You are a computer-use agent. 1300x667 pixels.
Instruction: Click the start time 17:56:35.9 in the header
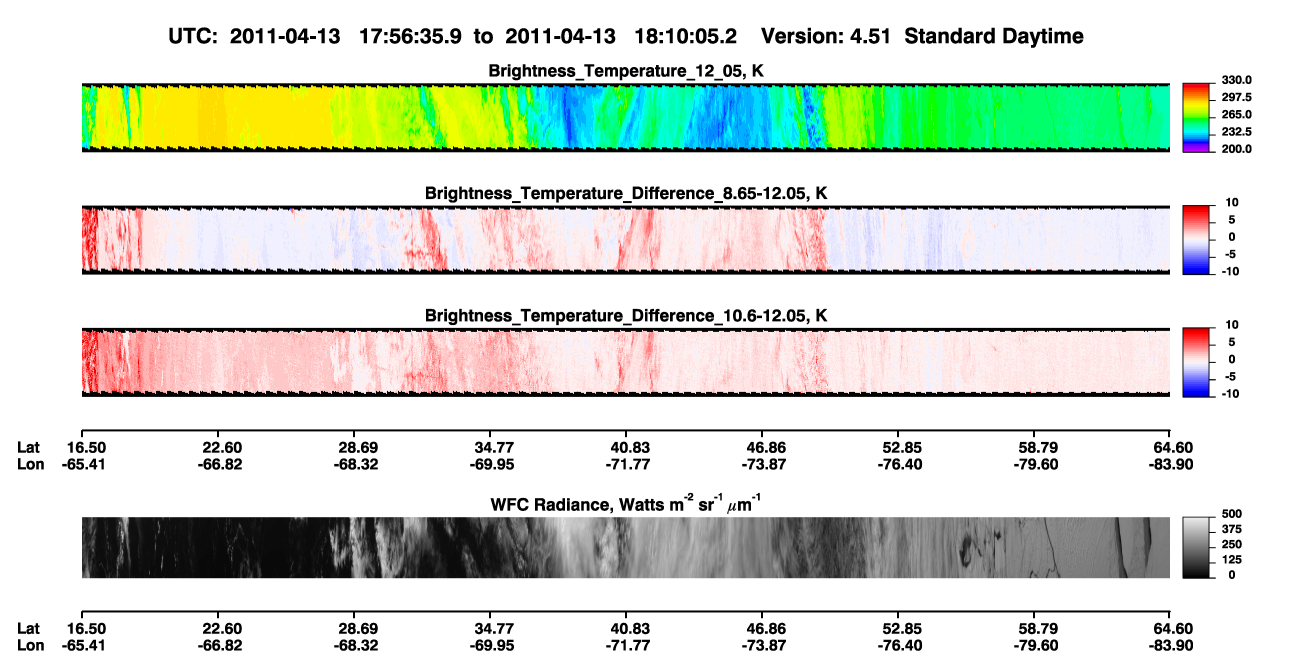pos(409,37)
